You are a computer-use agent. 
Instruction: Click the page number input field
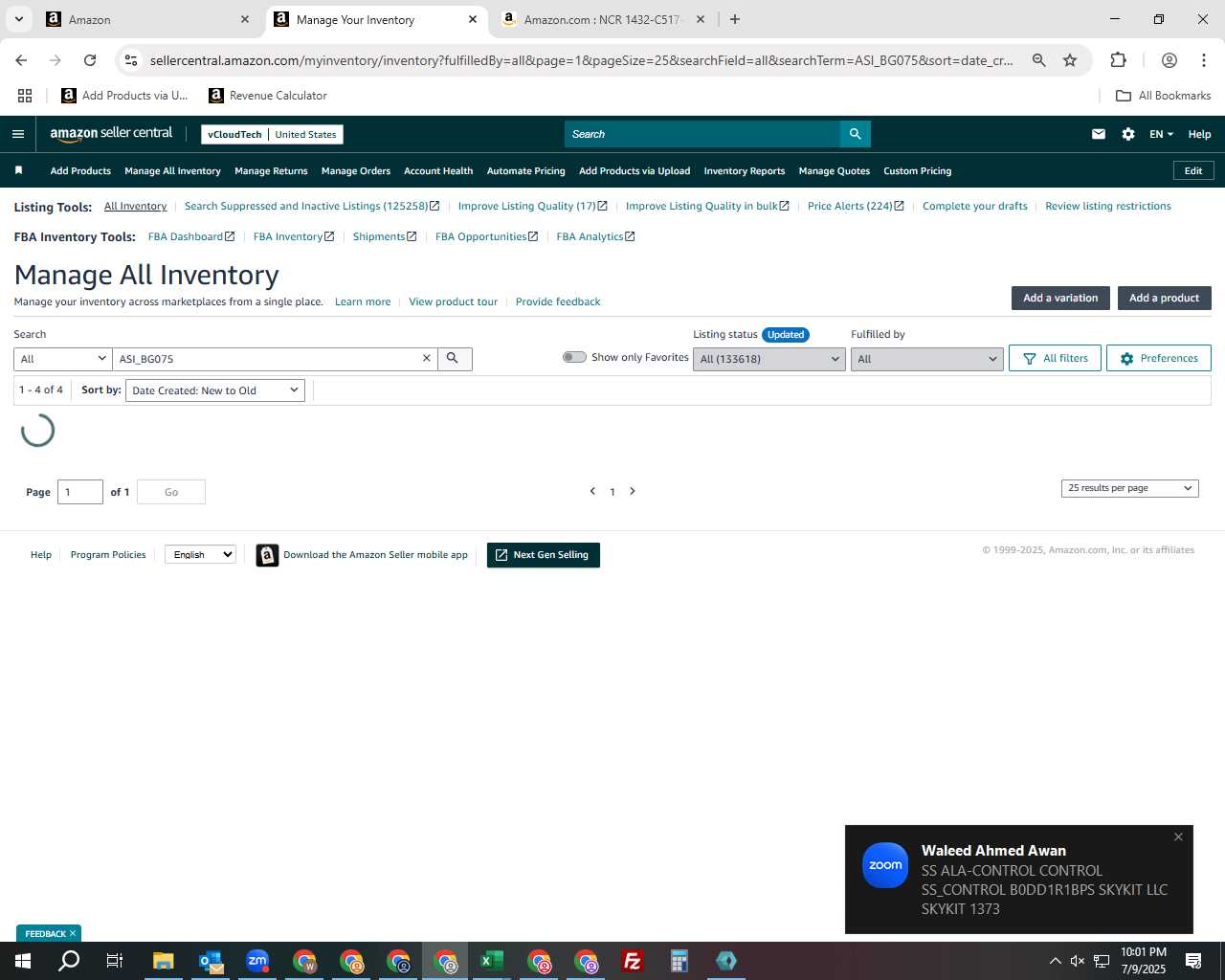(80, 492)
